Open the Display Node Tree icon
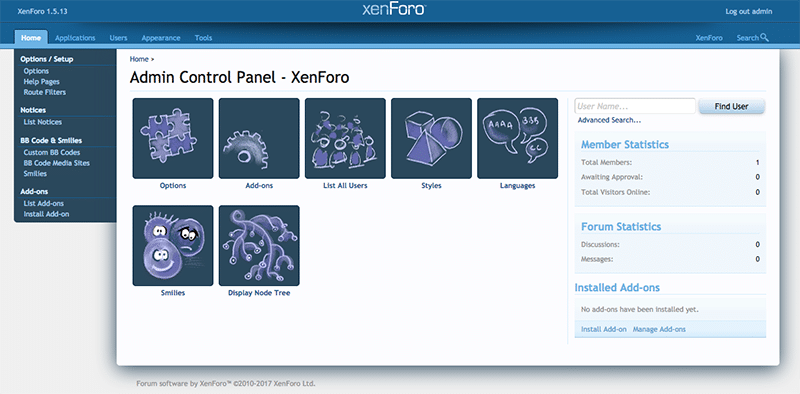 pos(259,245)
